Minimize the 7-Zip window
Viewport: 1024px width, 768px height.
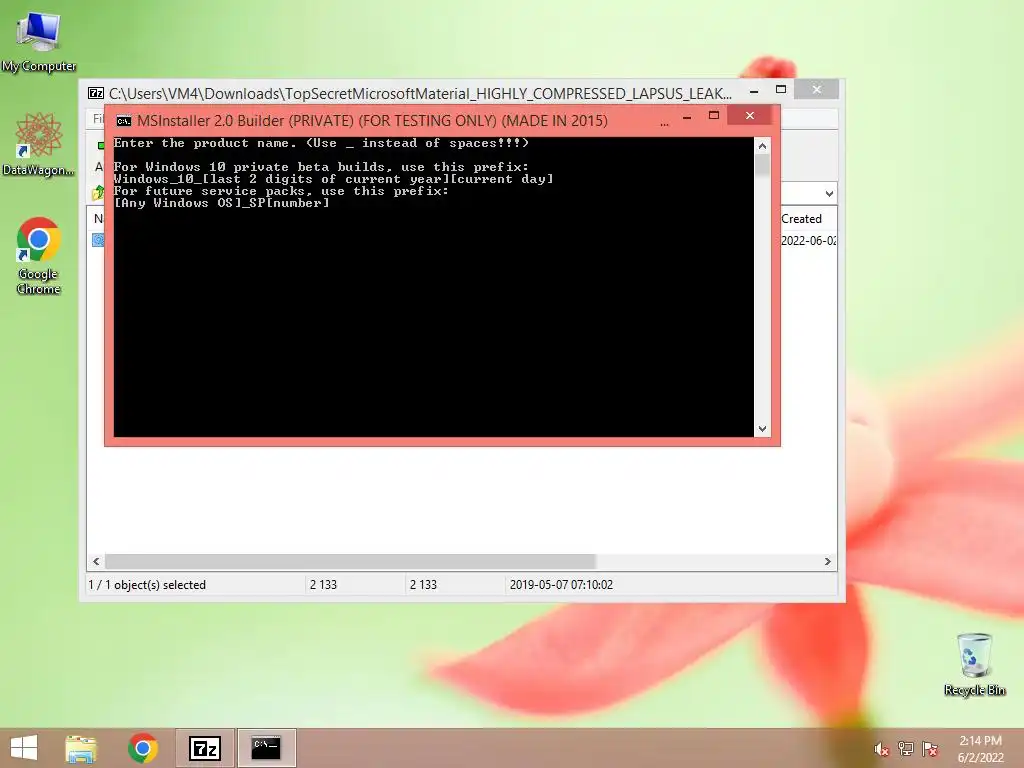tap(754, 91)
